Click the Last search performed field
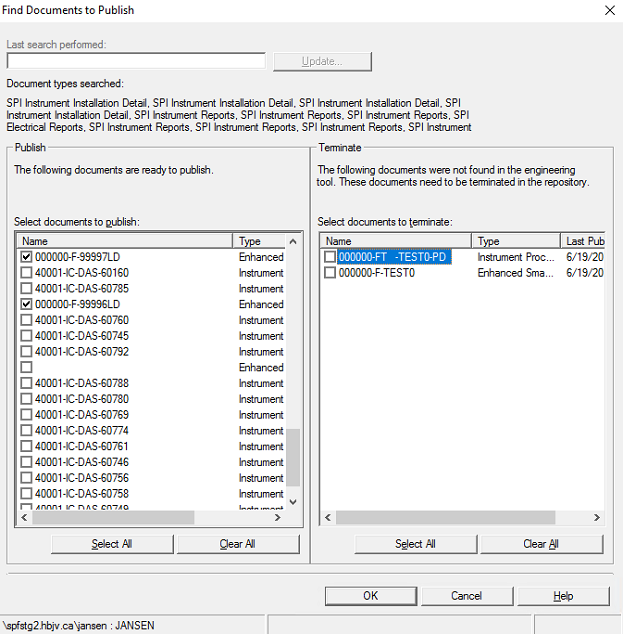This screenshot has width=625, height=635. click(x=136, y=61)
